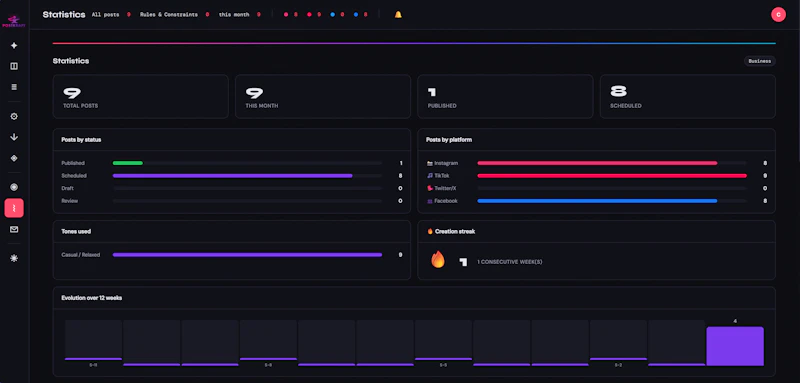The height and width of the screenshot is (383, 800).
Task: Click the TikTok platform icon
Action: click(x=430, y=175)
